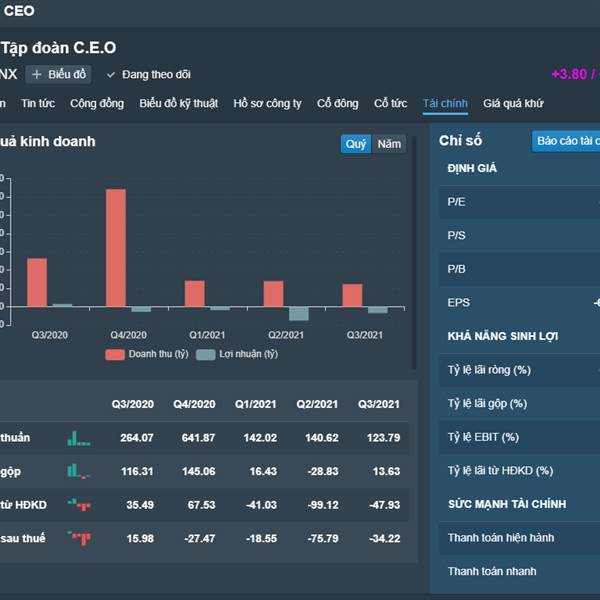Click sparkline icon in the thuần revenue row
600x600 pixels.
coord(79,438)
